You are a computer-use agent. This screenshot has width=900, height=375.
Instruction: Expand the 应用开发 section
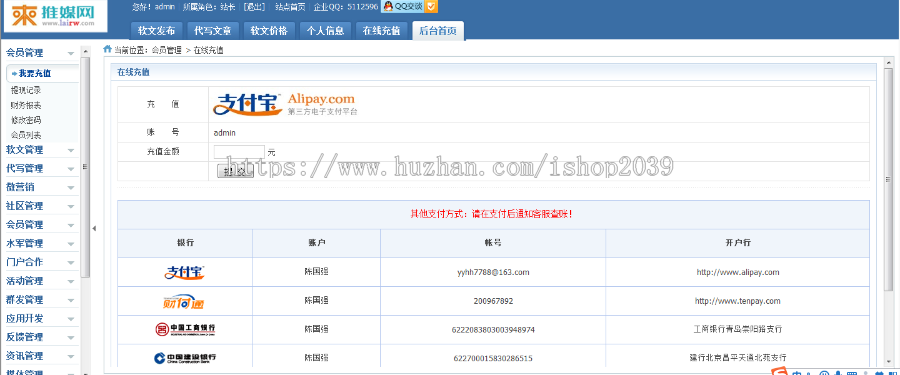[40, 318]
